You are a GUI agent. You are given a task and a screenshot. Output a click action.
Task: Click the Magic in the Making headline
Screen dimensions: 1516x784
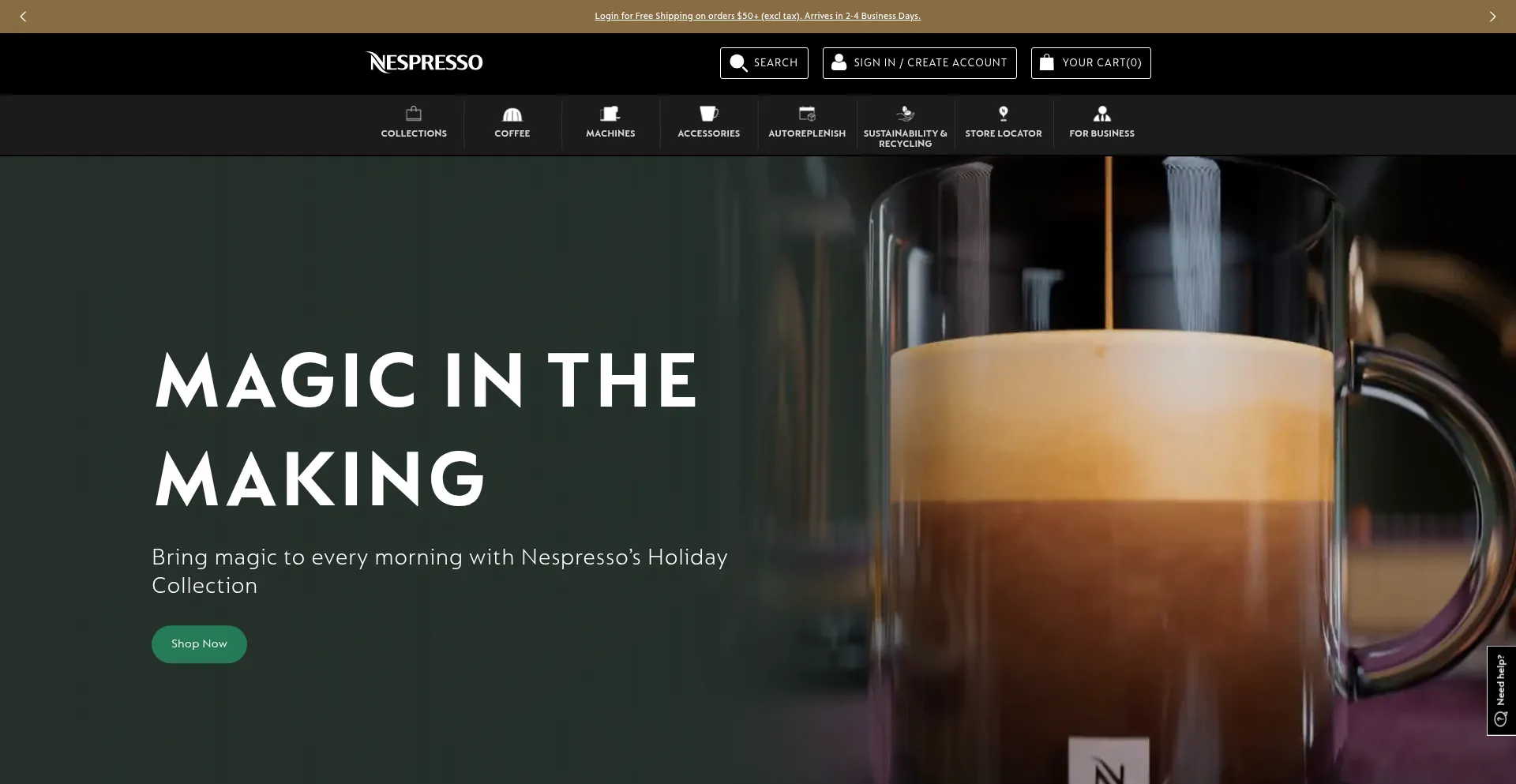click(425, 429)
